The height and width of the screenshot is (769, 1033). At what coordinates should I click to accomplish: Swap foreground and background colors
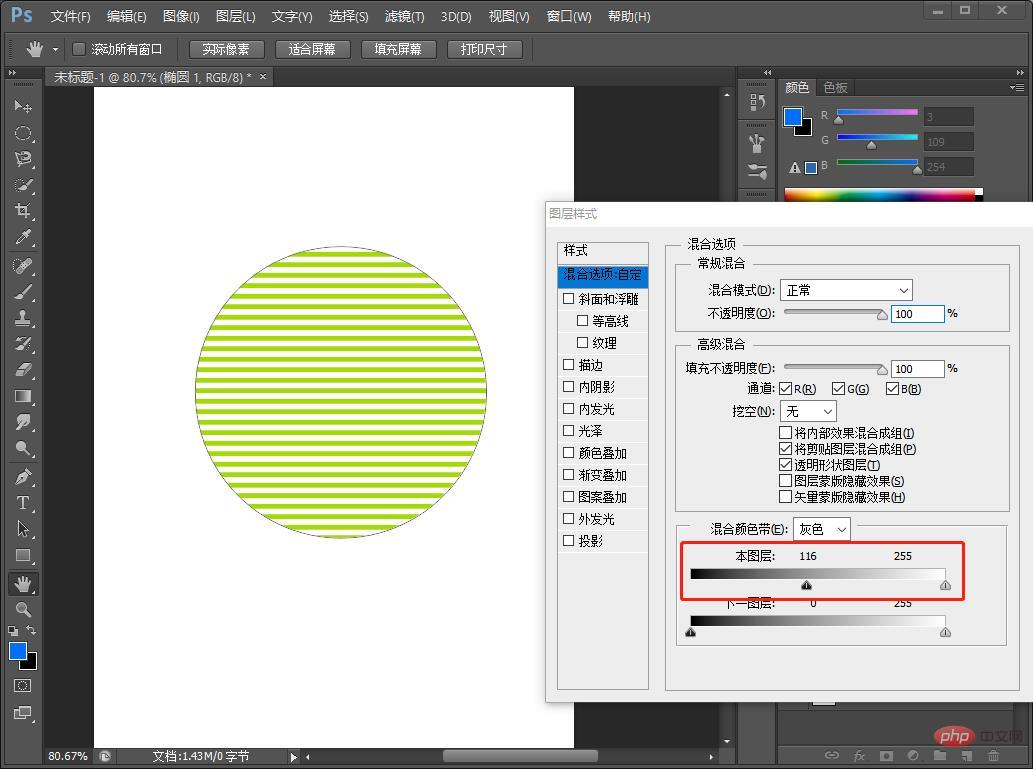tap(30, 630)
